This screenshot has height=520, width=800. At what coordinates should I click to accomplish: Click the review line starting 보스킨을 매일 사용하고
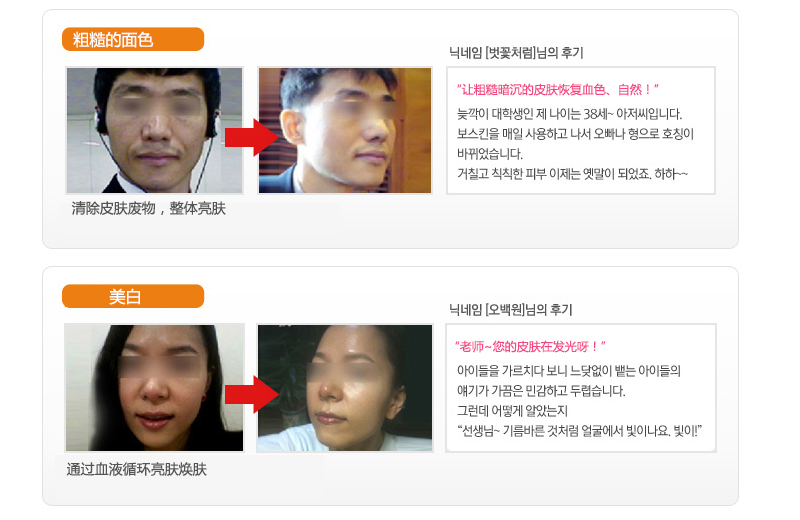pyautogui.click(x=575, y=134)
